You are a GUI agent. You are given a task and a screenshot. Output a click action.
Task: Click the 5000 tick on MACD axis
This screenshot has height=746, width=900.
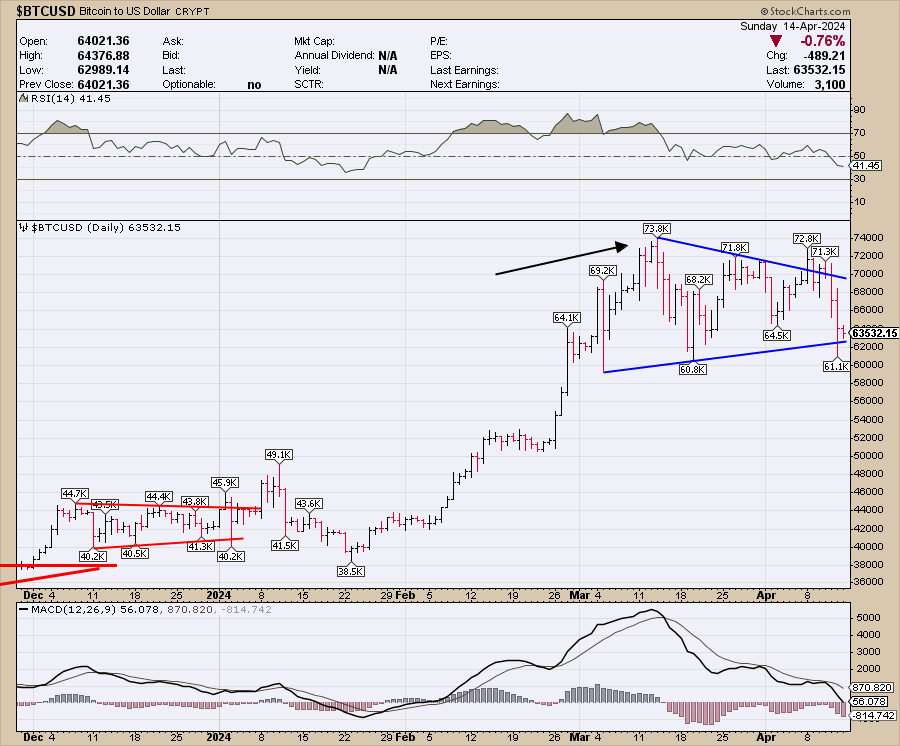tap(868, 617)
